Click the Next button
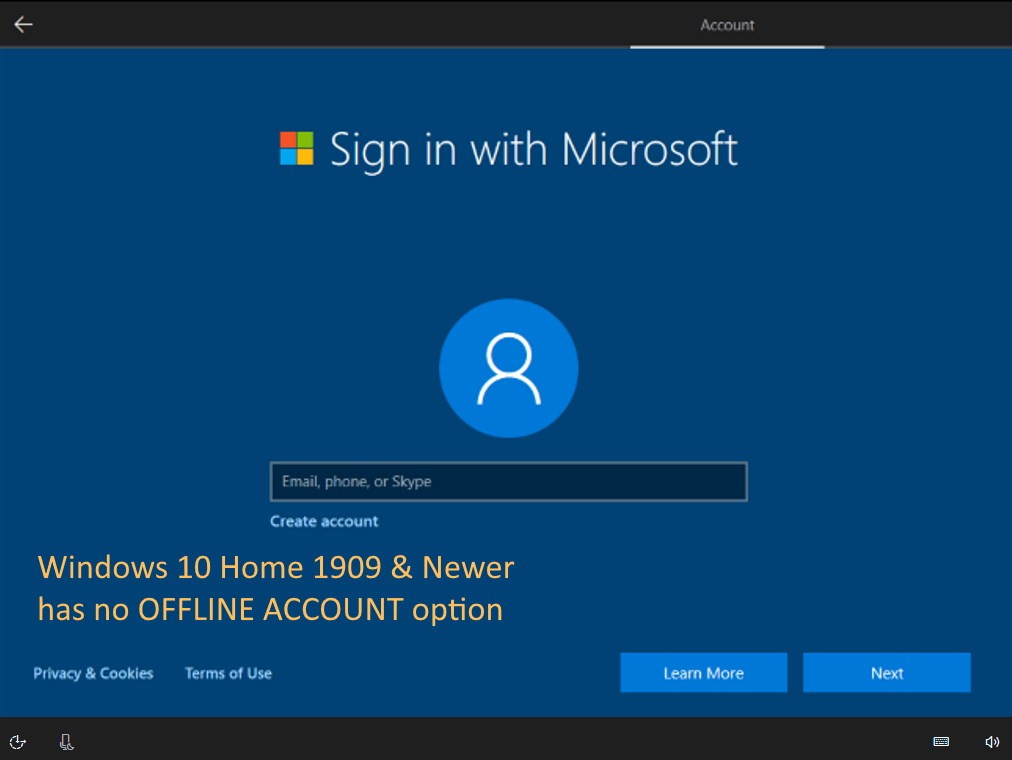 [x=887, y=672]
